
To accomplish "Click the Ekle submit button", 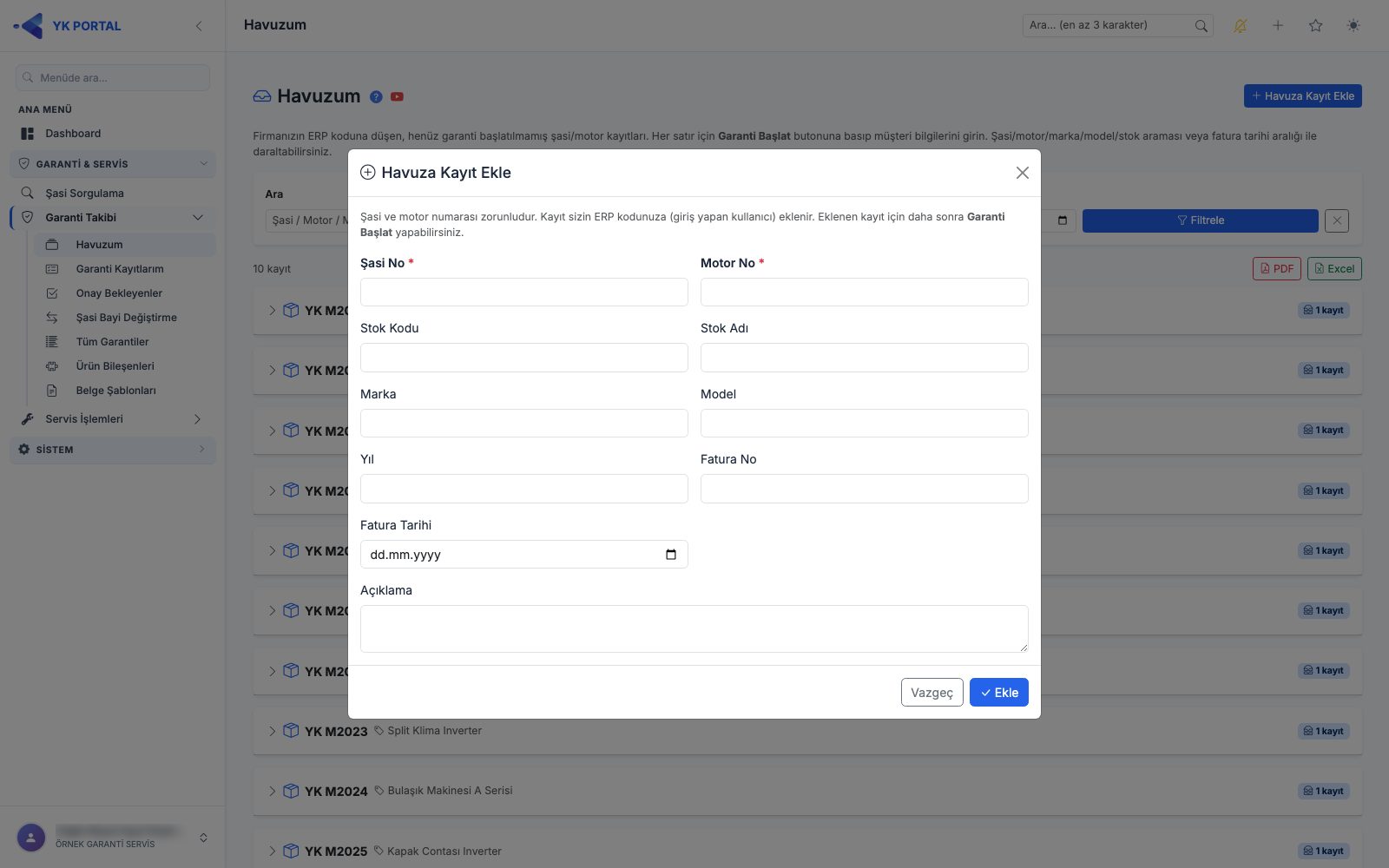I will point(998,692).
